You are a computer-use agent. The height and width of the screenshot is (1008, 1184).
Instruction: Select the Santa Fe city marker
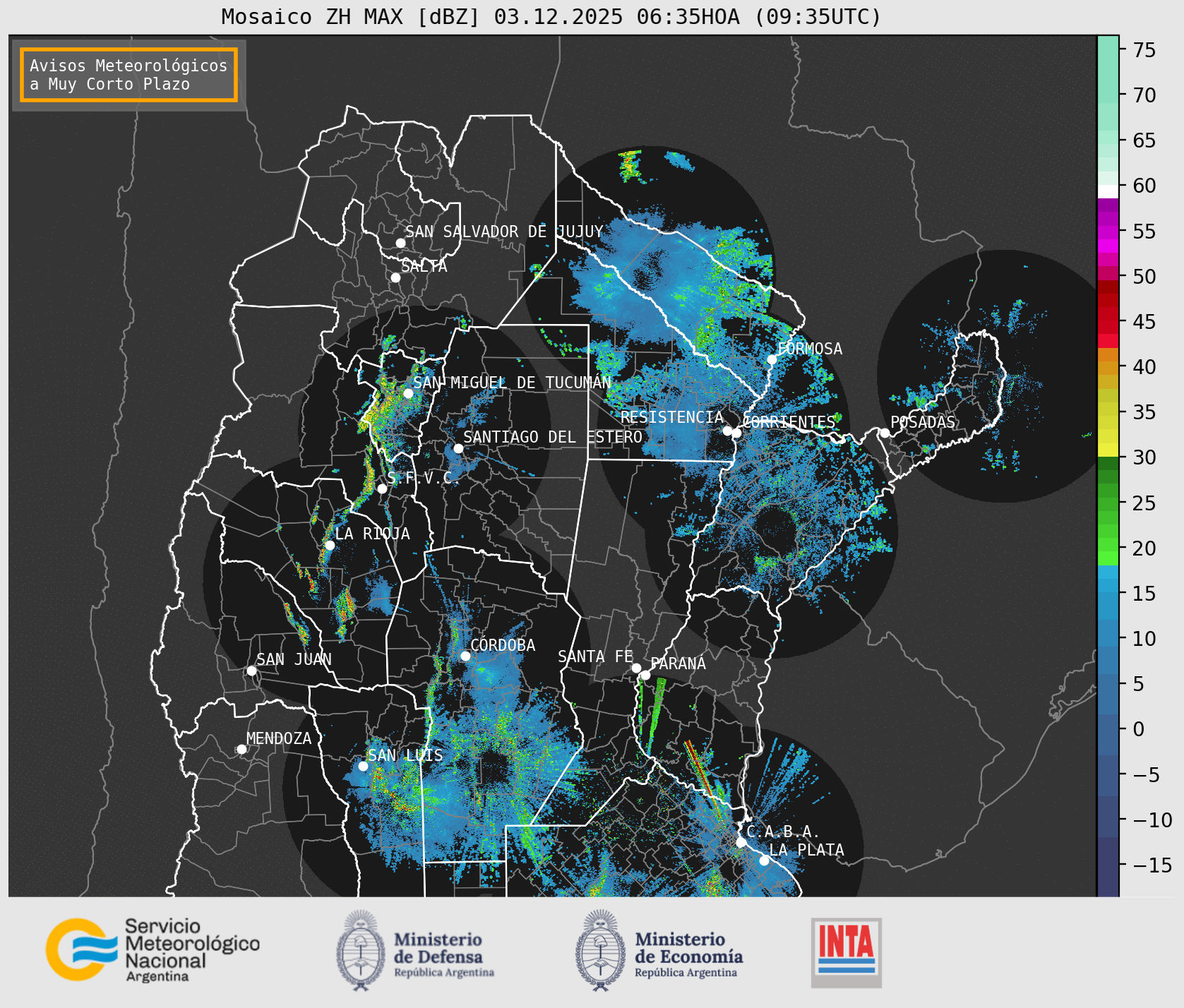click(x=636, y=668)
